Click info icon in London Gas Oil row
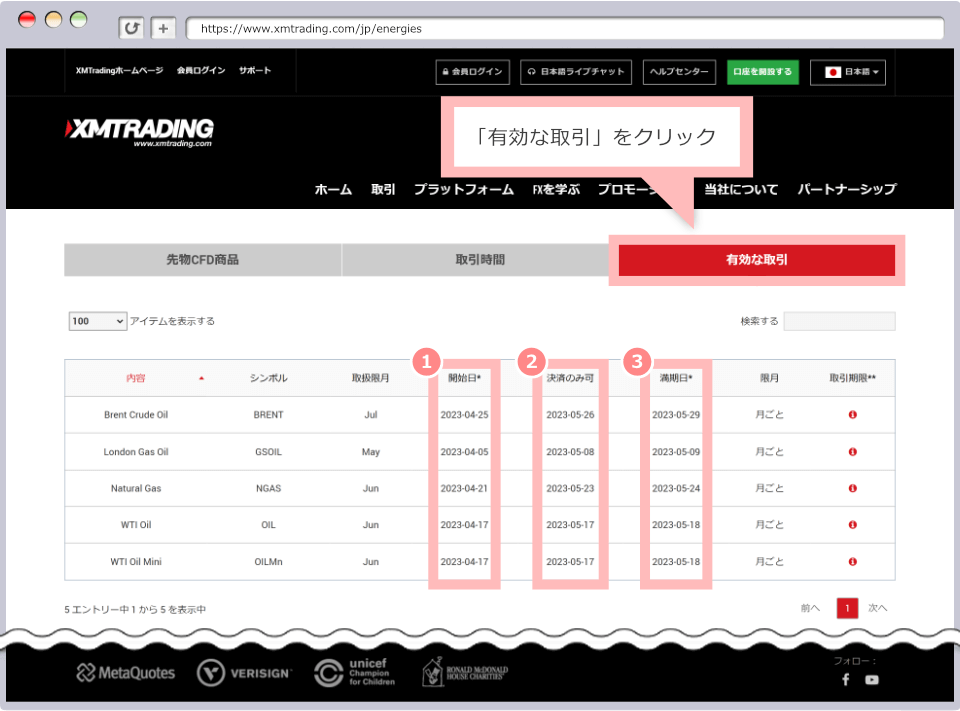This screenshot has height=711, width=960. click(852, 452)
